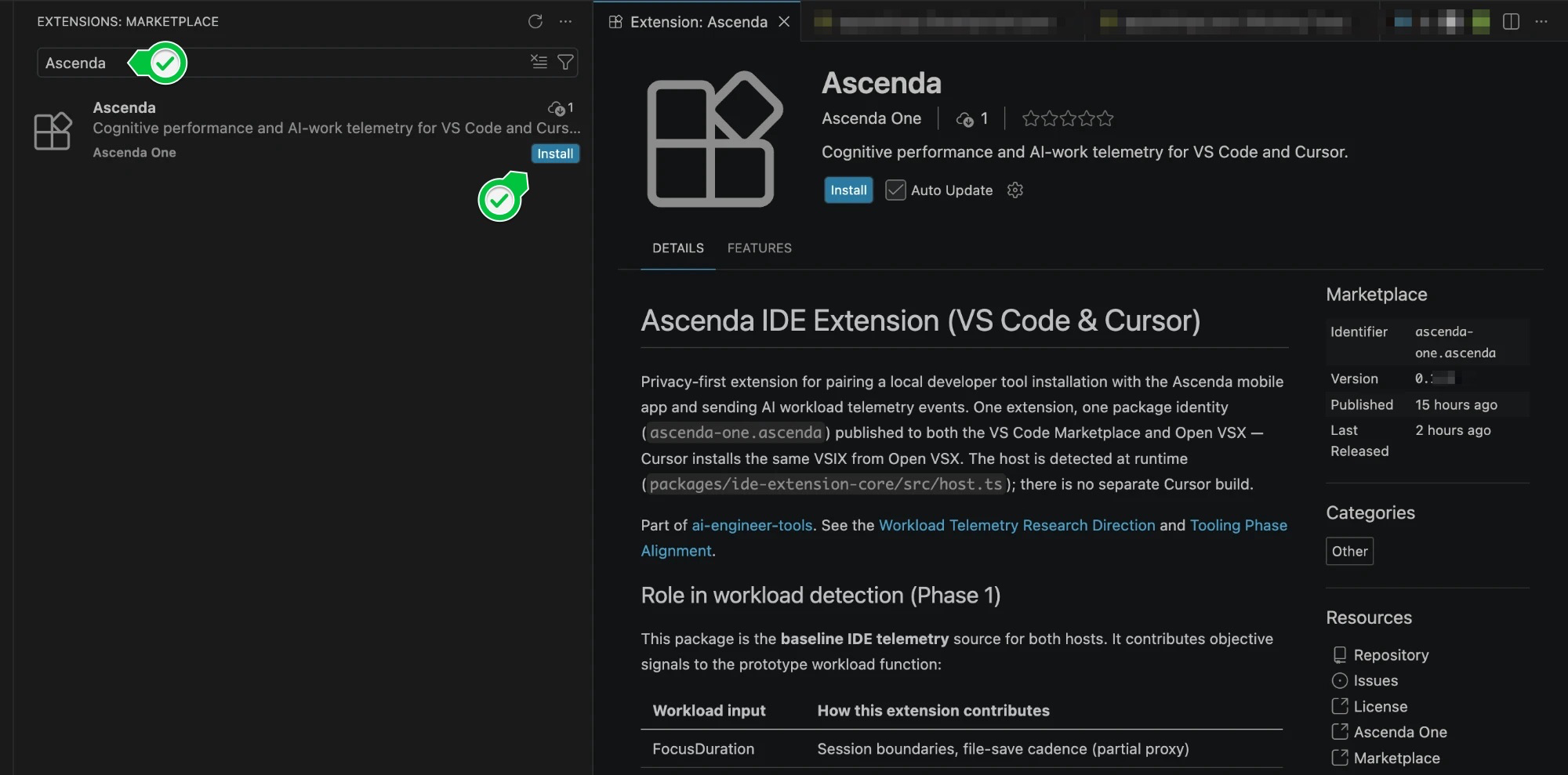Image resolution: width=1568 pixels, height=775 pixels.
Task: Install Ascenda from the search results list
Action: click(555, 154)
